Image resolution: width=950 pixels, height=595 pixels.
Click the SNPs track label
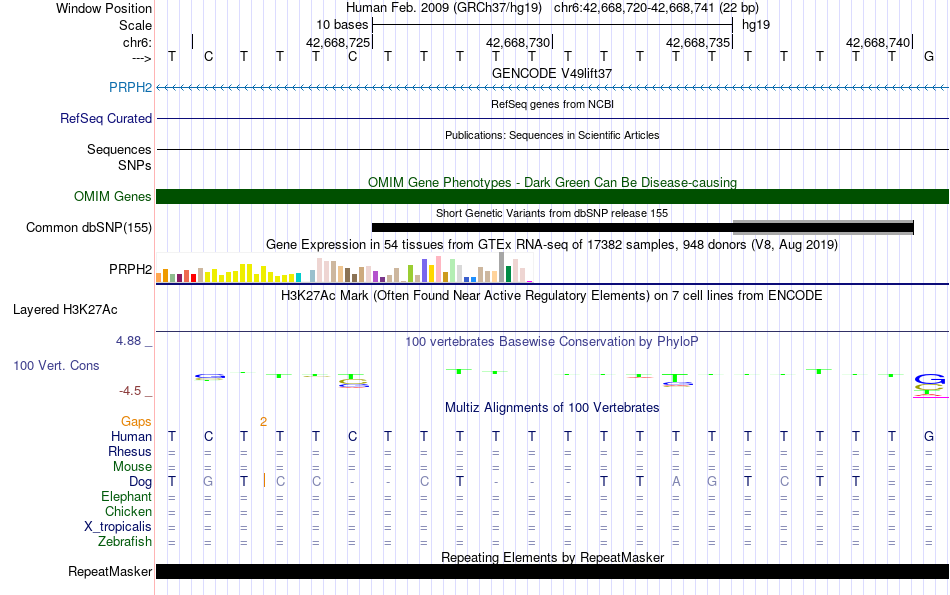(135, 165)
